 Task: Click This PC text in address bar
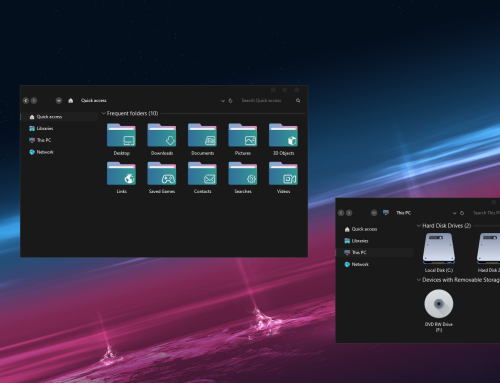[x=403, y=213]
